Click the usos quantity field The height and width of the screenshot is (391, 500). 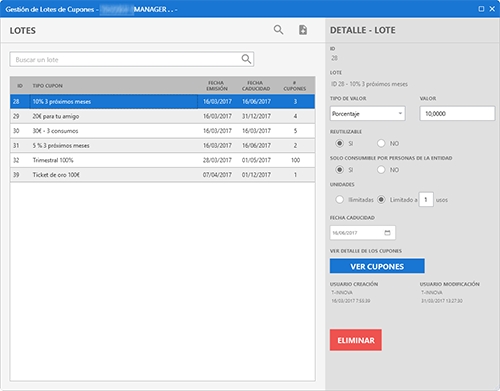coord(426,200)
